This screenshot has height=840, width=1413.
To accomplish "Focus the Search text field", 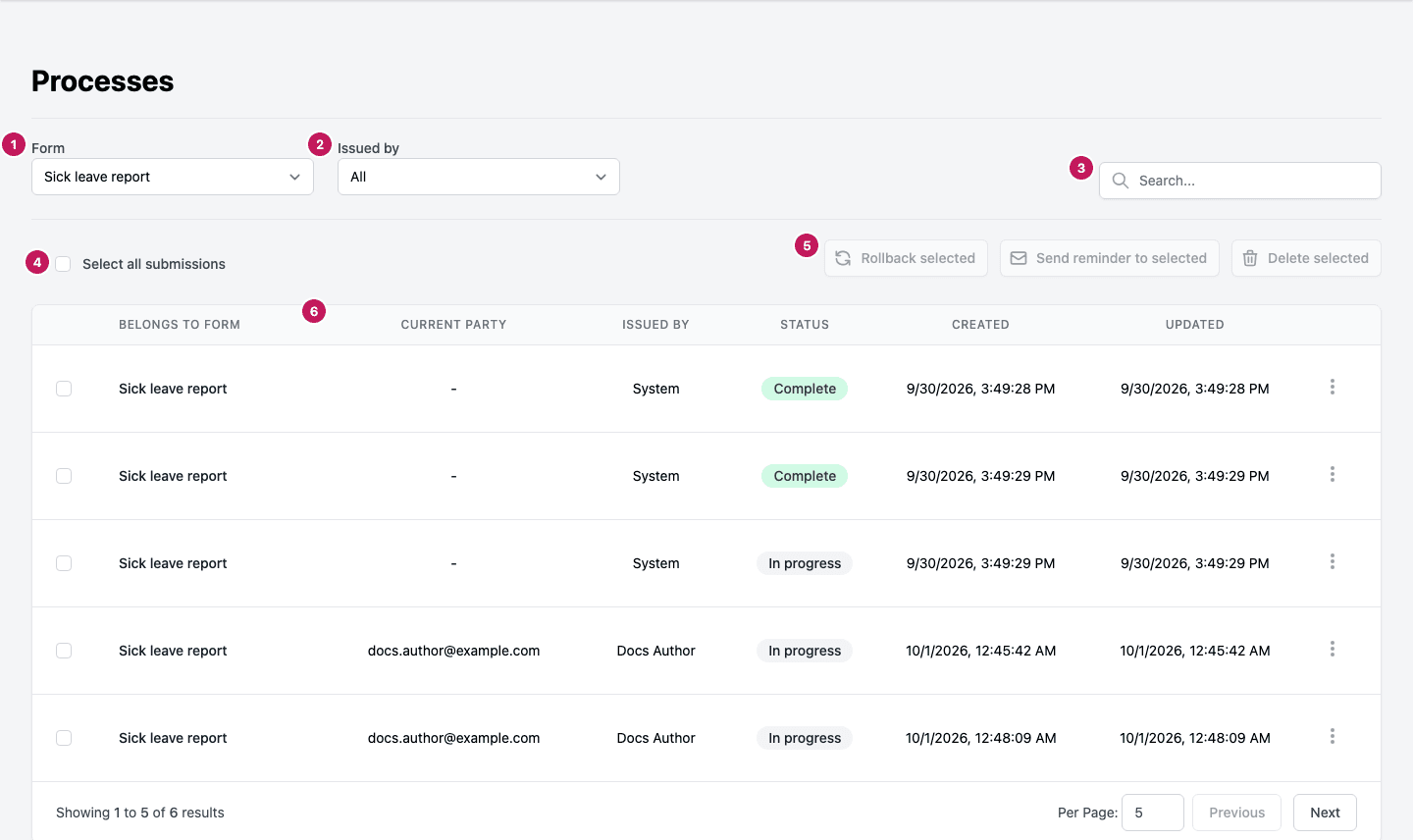I will (x=1240, y=181).
